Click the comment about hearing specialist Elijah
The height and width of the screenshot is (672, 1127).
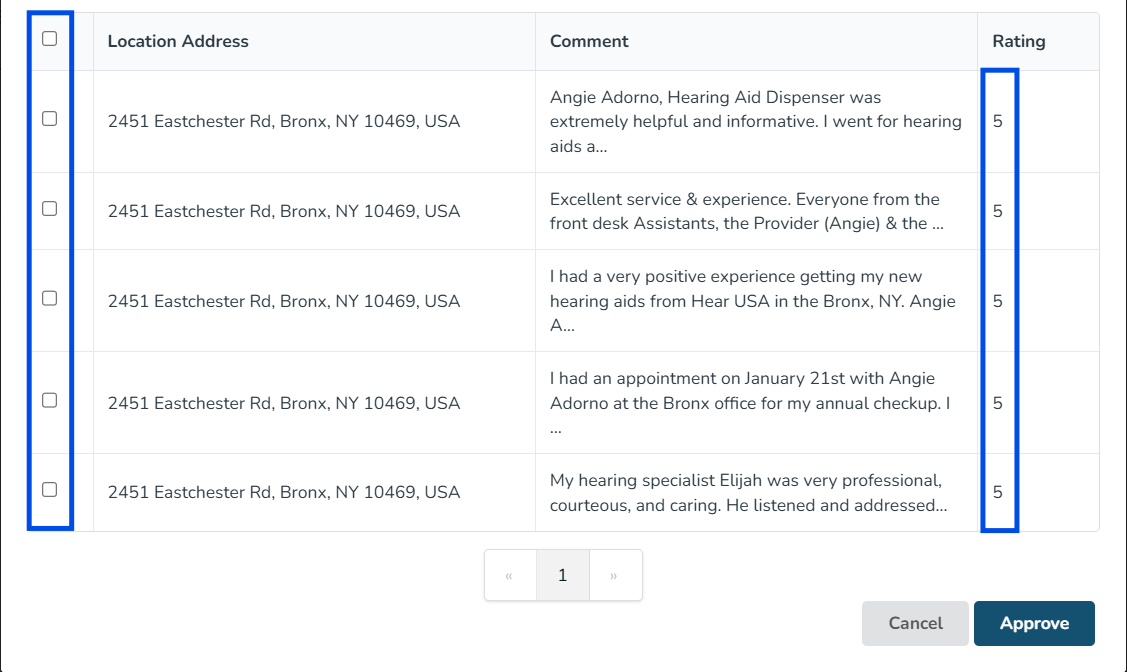tap(748, 493)
